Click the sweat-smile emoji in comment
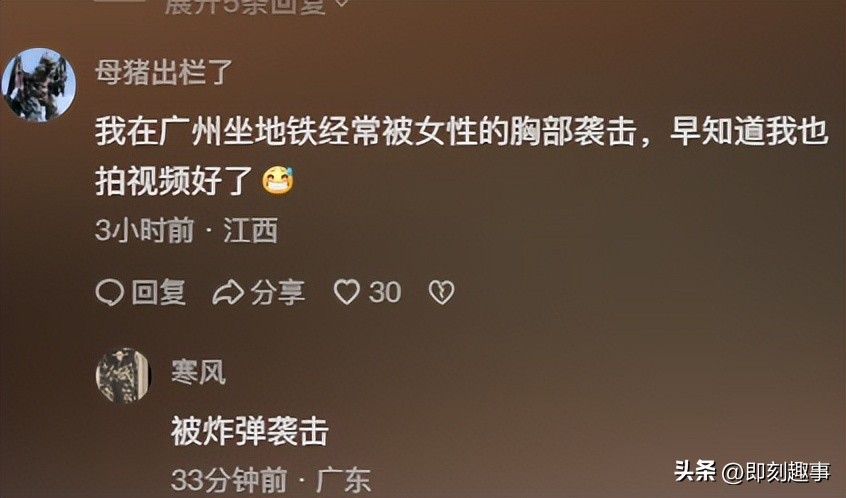The width and height of the screenshot is (846, 498). pyautogui.click(x=278, y=181)
